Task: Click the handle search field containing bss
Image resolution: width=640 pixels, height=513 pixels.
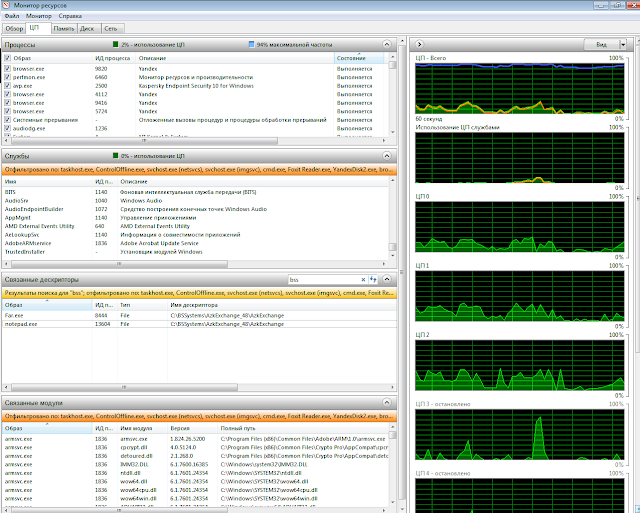Action: 324,280
